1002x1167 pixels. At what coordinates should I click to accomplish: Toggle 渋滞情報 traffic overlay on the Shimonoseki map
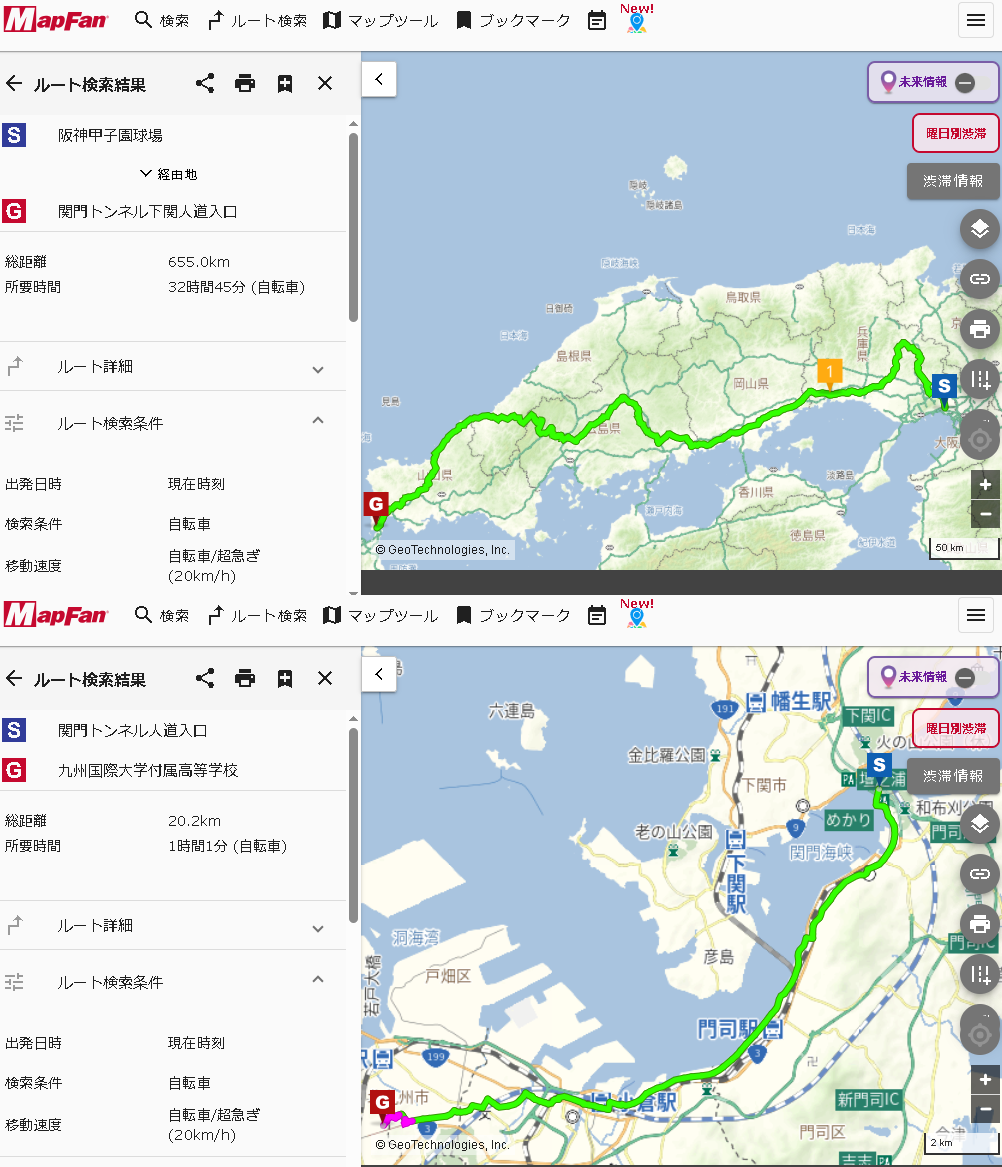tap(952, 775)
